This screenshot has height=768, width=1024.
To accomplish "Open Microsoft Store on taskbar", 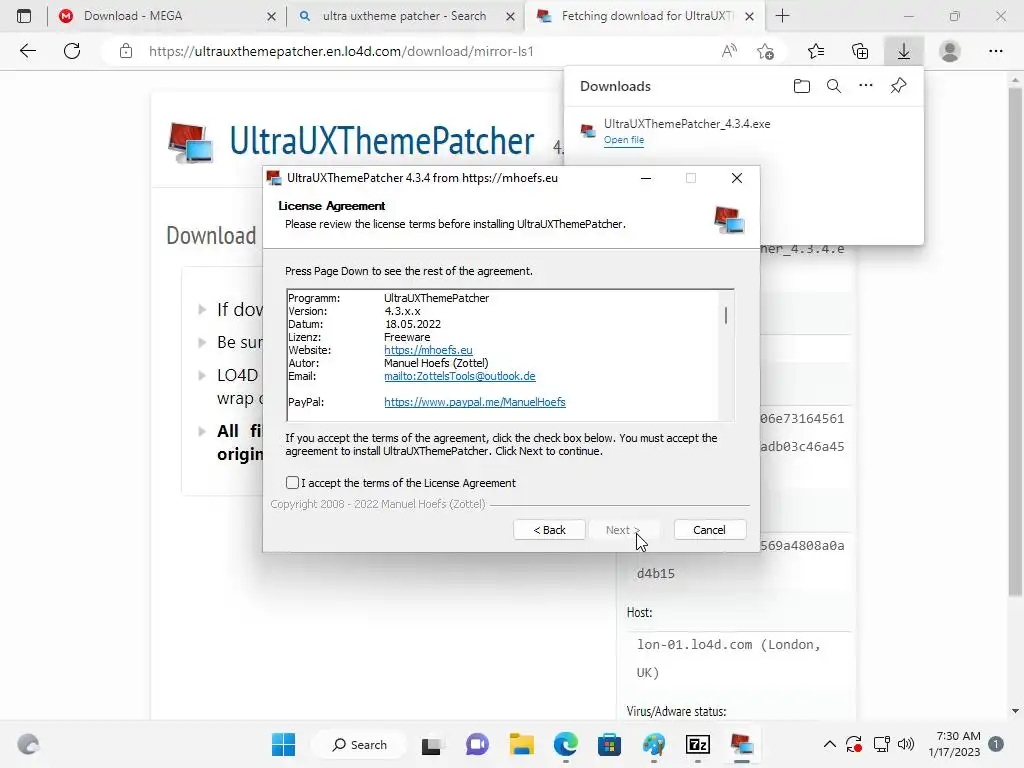I will coord(609,744).
